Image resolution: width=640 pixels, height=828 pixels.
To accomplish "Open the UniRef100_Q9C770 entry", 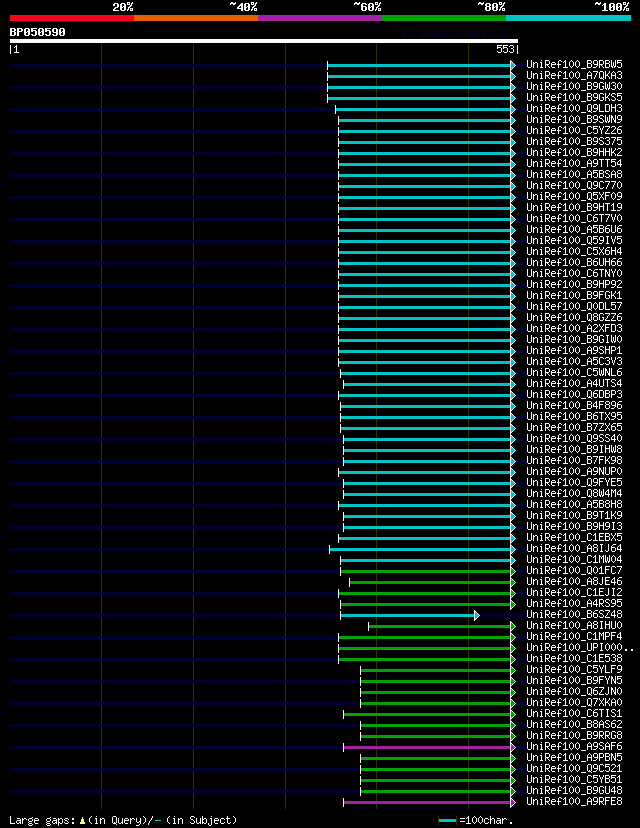I will (574, 185).
